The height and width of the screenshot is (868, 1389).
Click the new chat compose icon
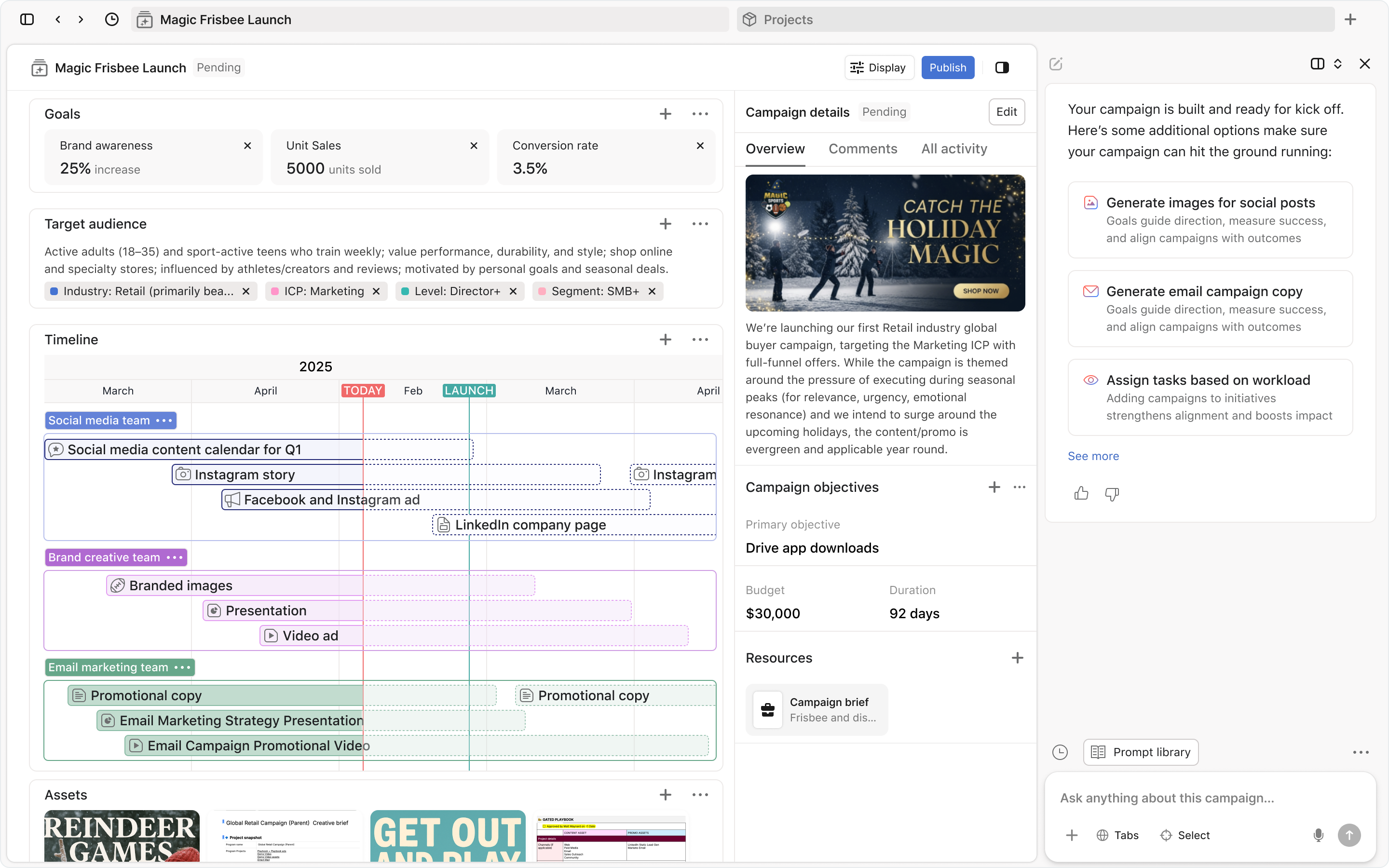tap(1056, 64)
